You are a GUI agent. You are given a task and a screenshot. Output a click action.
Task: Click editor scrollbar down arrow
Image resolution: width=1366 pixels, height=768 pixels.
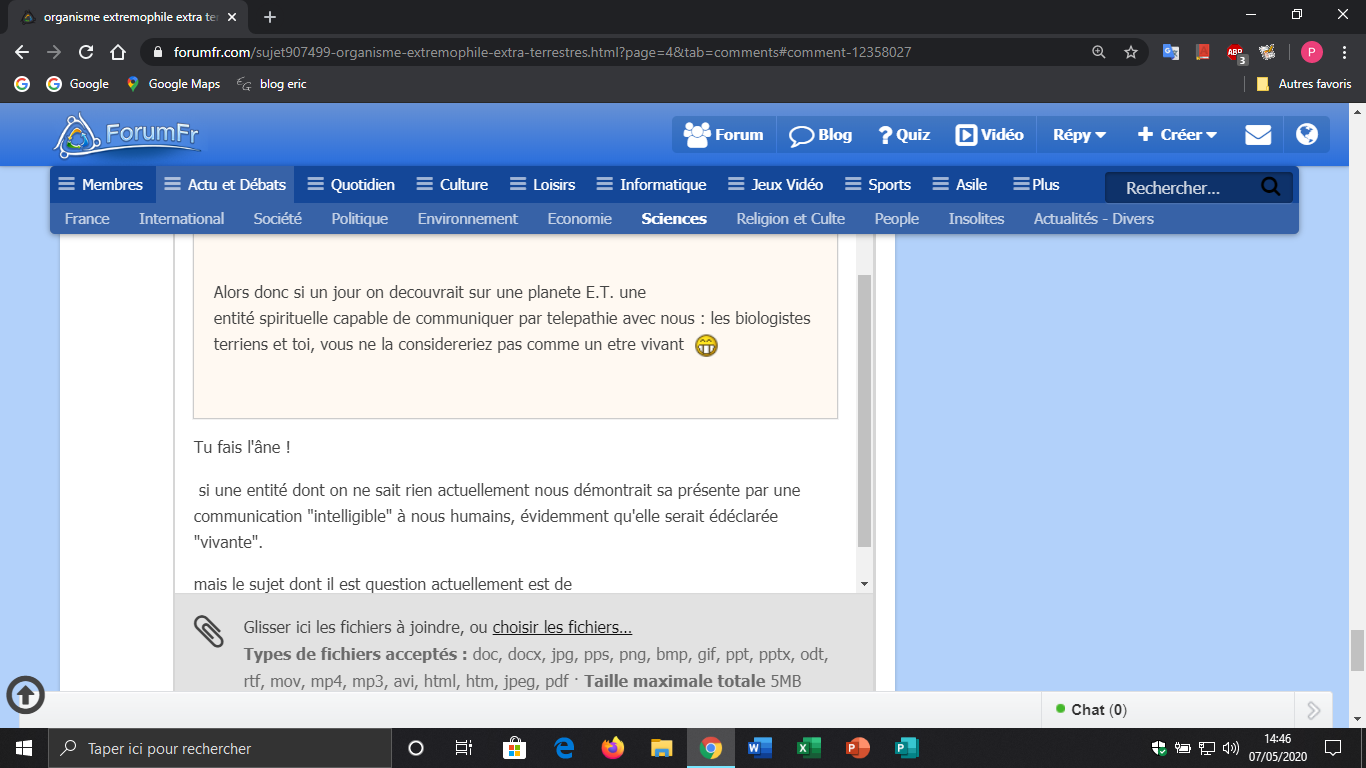point(865,584)
